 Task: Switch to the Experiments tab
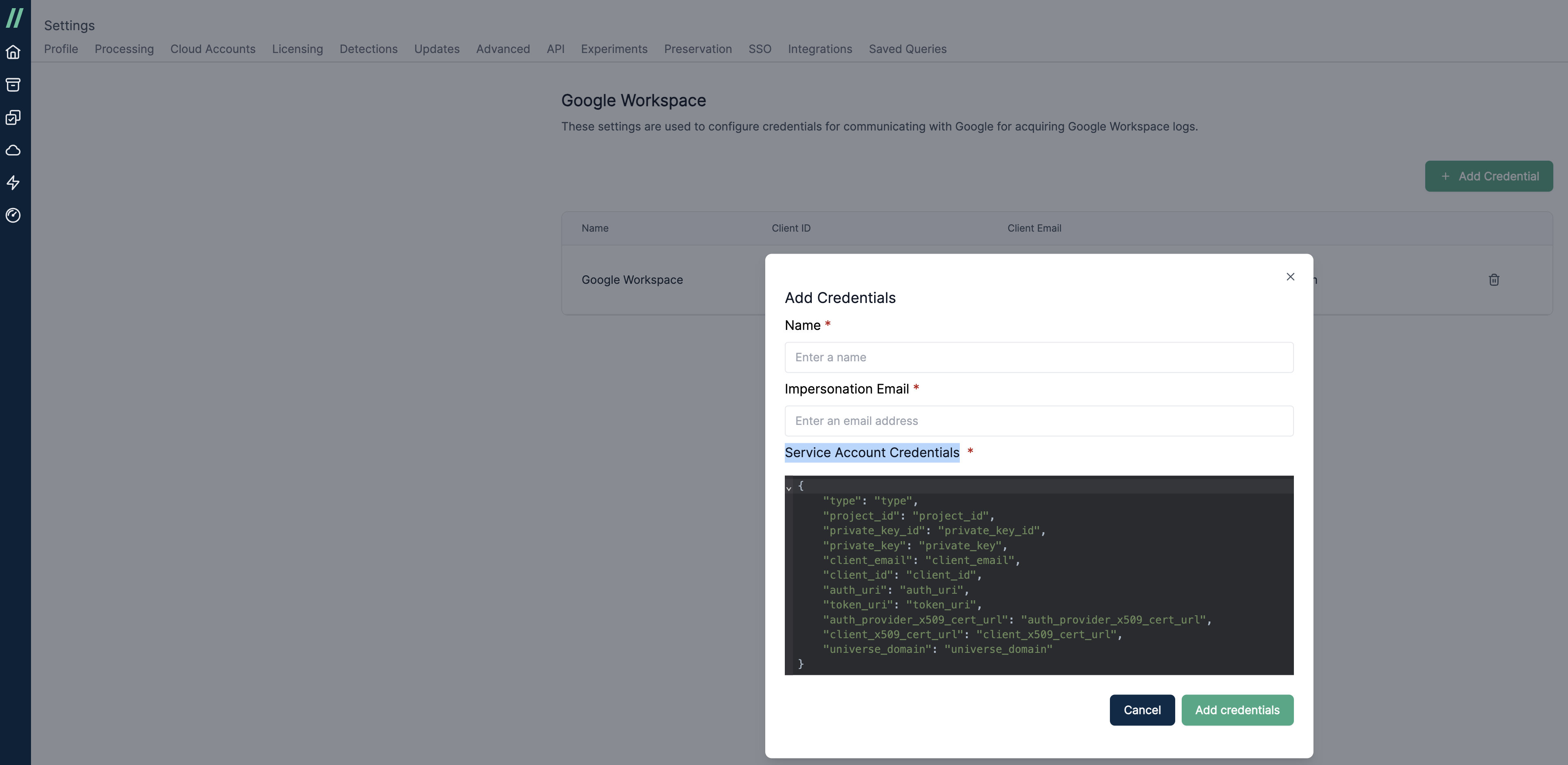pos(614,49)
